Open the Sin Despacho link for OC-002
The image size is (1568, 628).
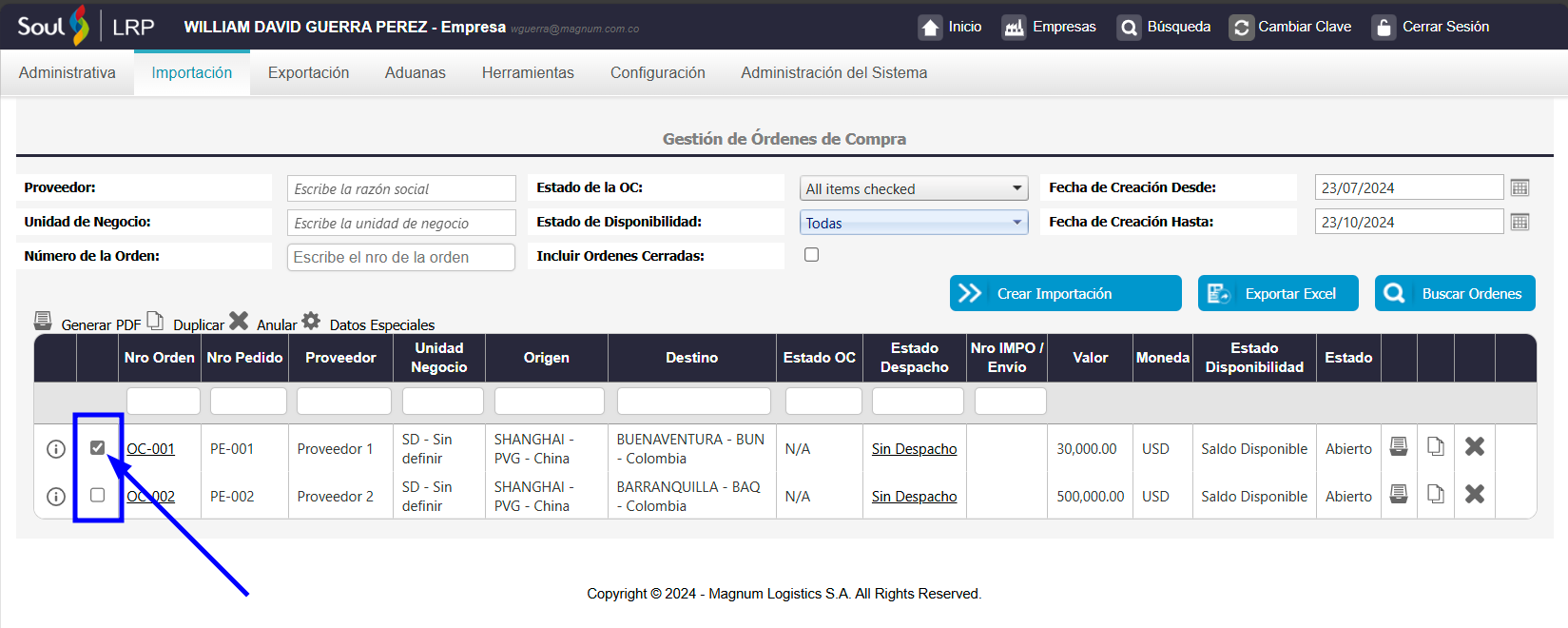pyautogui.click(x=914, y=497)
